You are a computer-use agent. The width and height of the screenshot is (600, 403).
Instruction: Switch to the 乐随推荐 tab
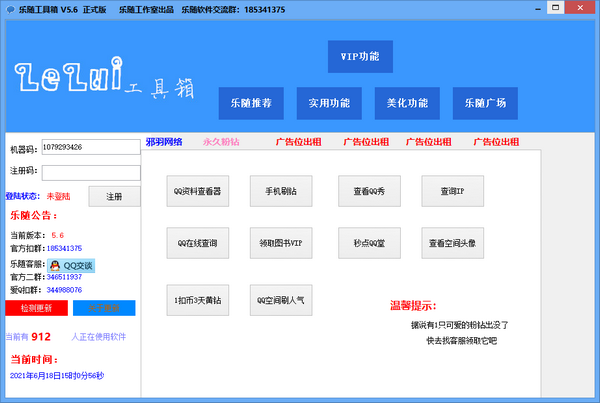click(252, 103)
